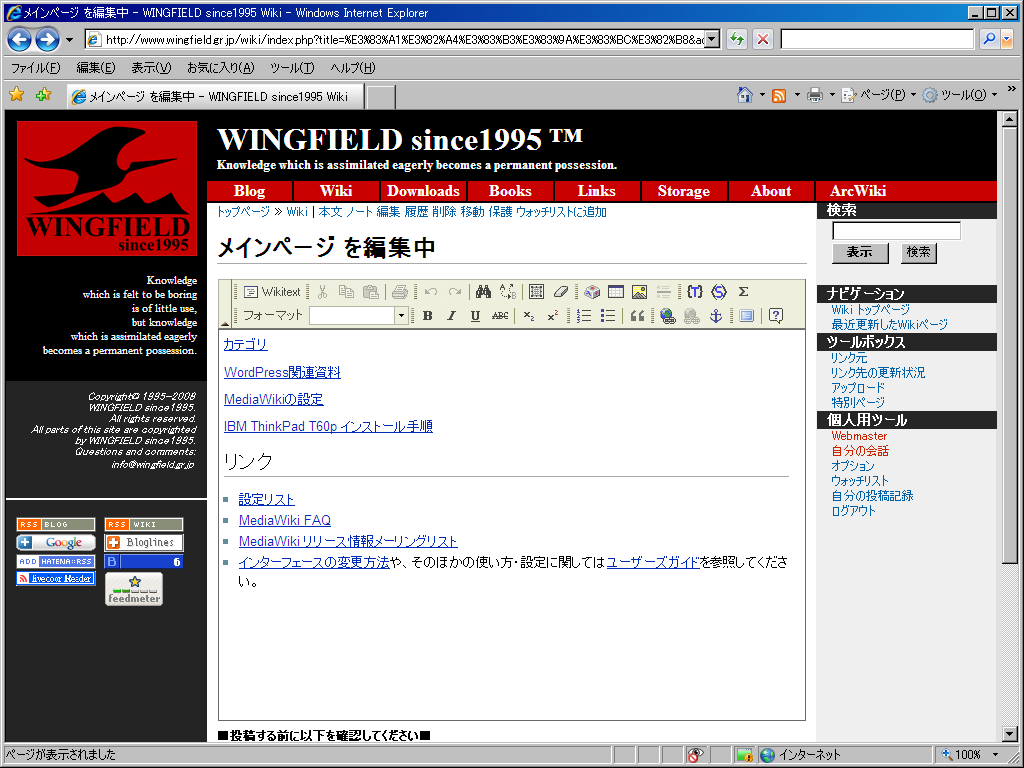The width and height of the screenshot is (1024, 768).
Task: Click the wiki 検索 text input field
Action: (x=896, y=231)
